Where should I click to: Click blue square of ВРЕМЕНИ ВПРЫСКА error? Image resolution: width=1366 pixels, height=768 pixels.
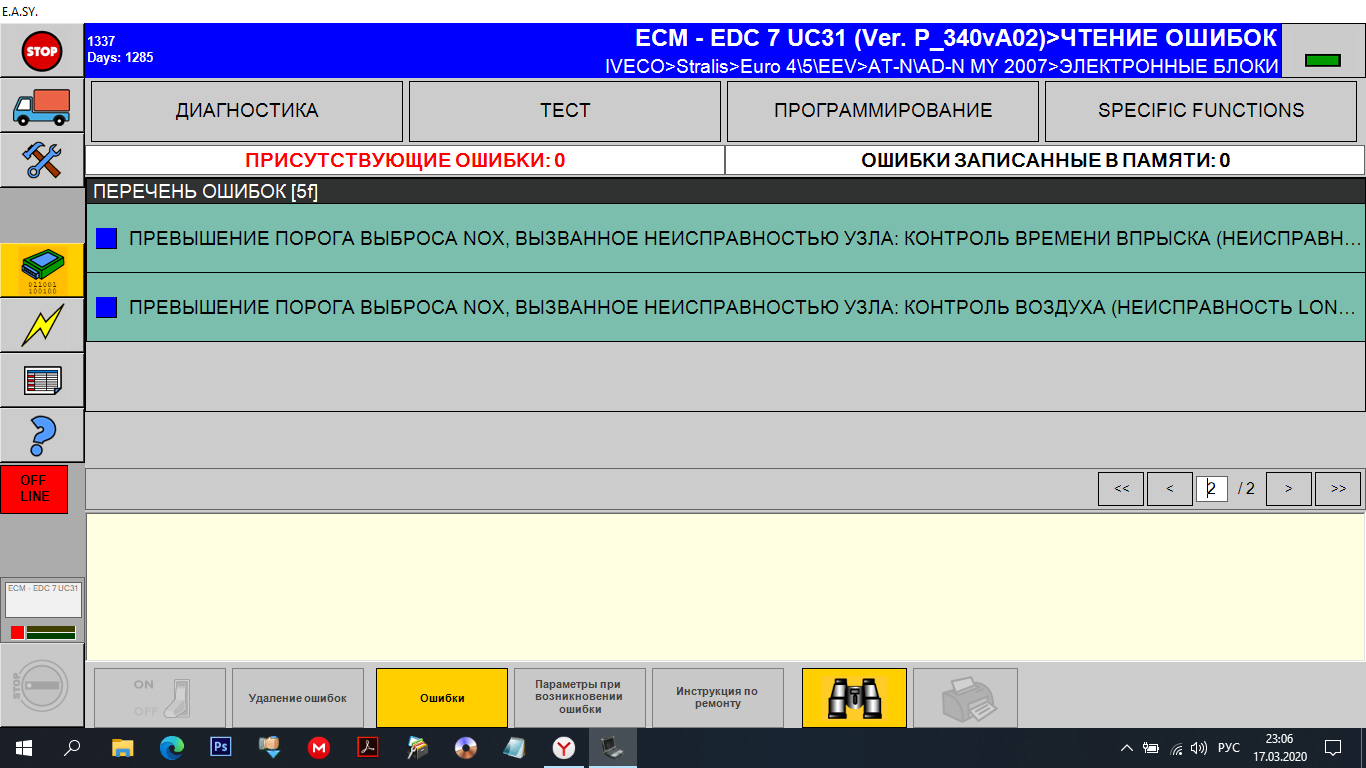click(106, 239)
